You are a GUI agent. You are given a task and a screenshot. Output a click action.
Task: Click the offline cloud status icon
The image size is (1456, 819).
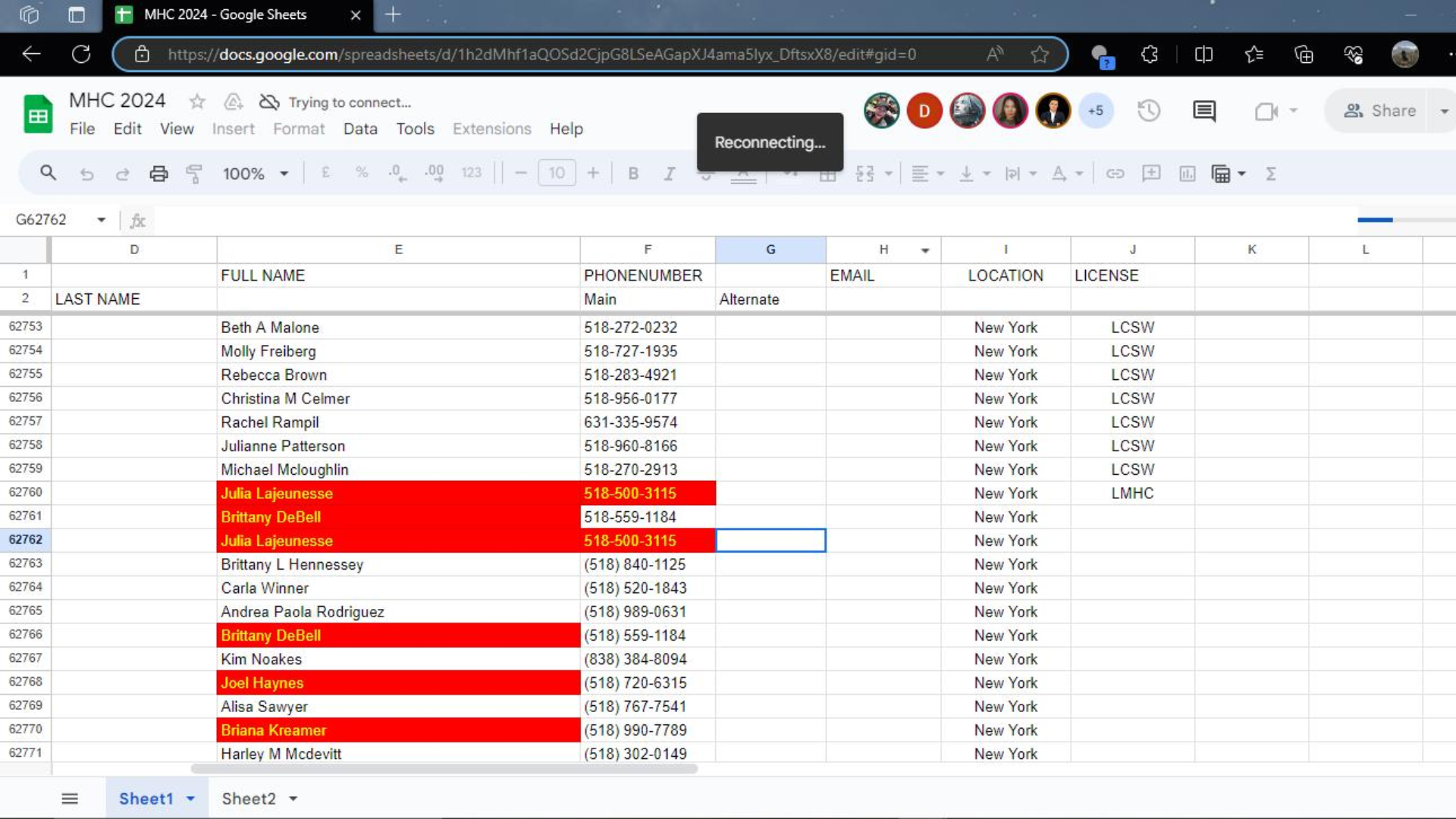tap(269, 102)
